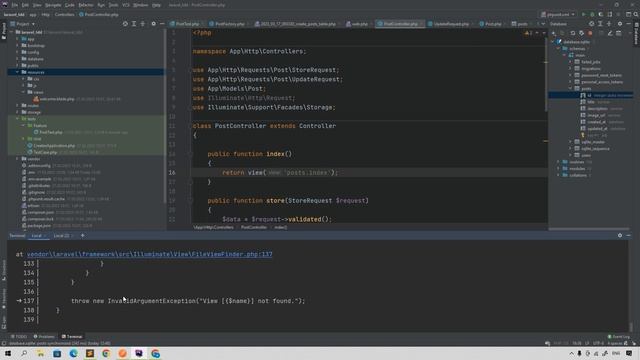This screenshot has width=640, height=360.
Task: Open Microsoft Edge from the taskbar
Action: (73, 353)
